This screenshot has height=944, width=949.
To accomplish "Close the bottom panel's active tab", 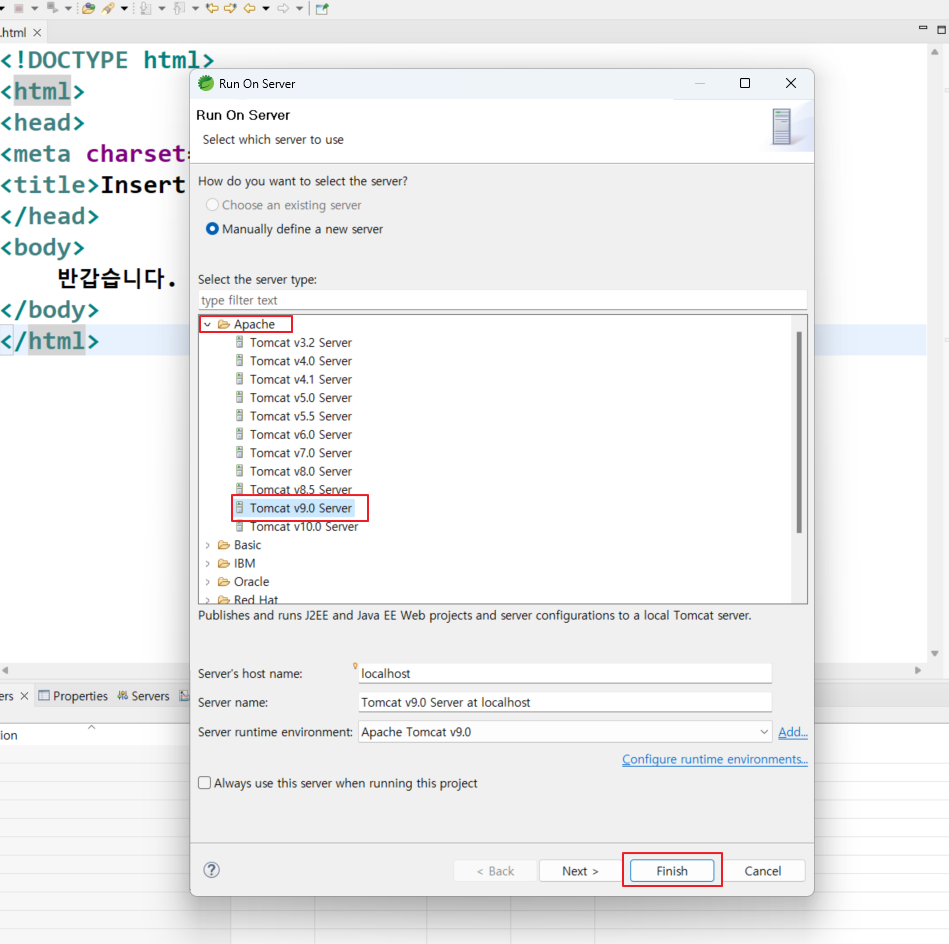I will coord(24,696).
